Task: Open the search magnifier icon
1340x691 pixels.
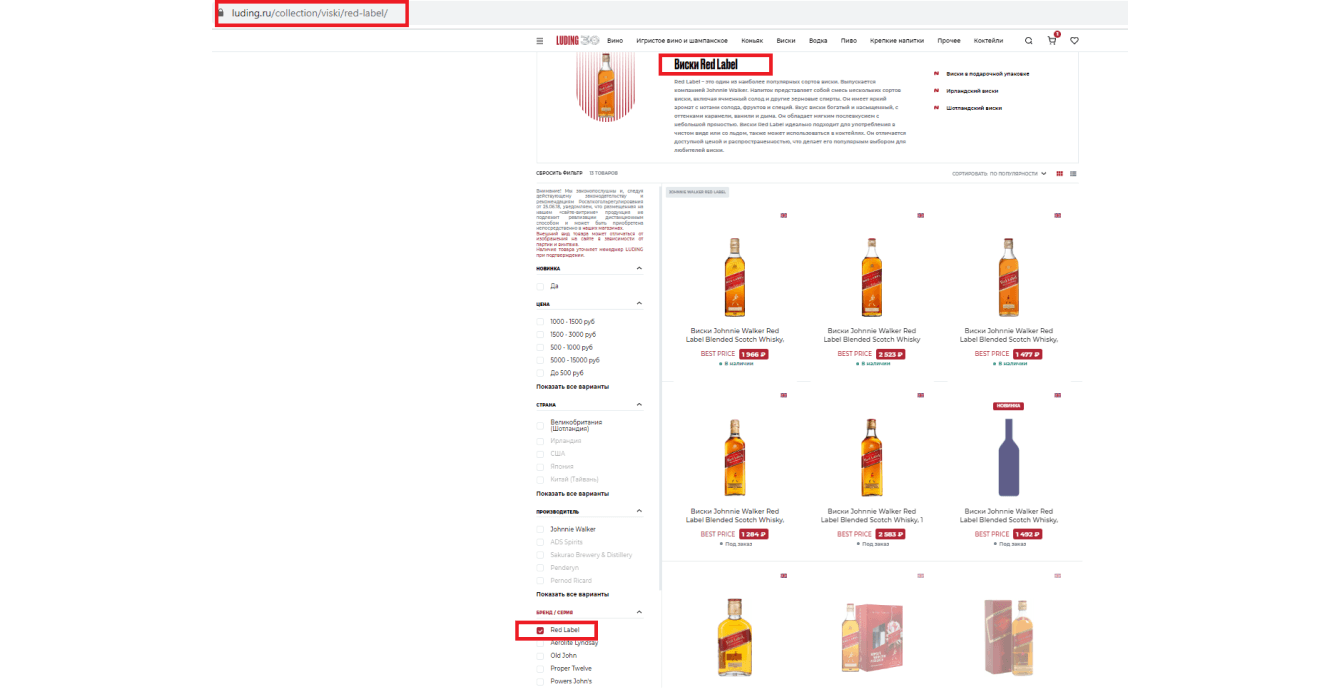Action: 1029,41
